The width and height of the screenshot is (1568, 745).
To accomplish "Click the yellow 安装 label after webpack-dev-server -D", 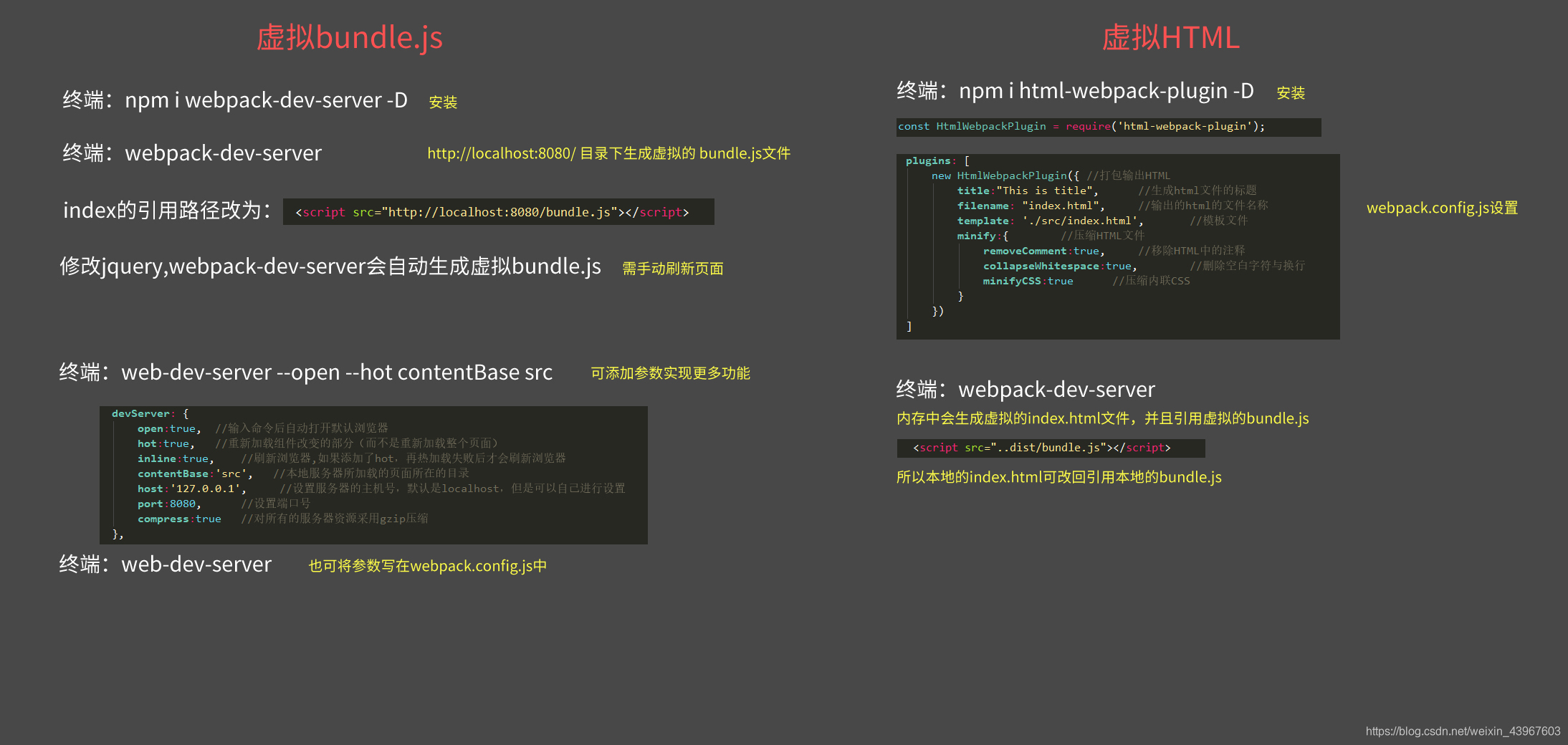I will (x=443, y=102).
